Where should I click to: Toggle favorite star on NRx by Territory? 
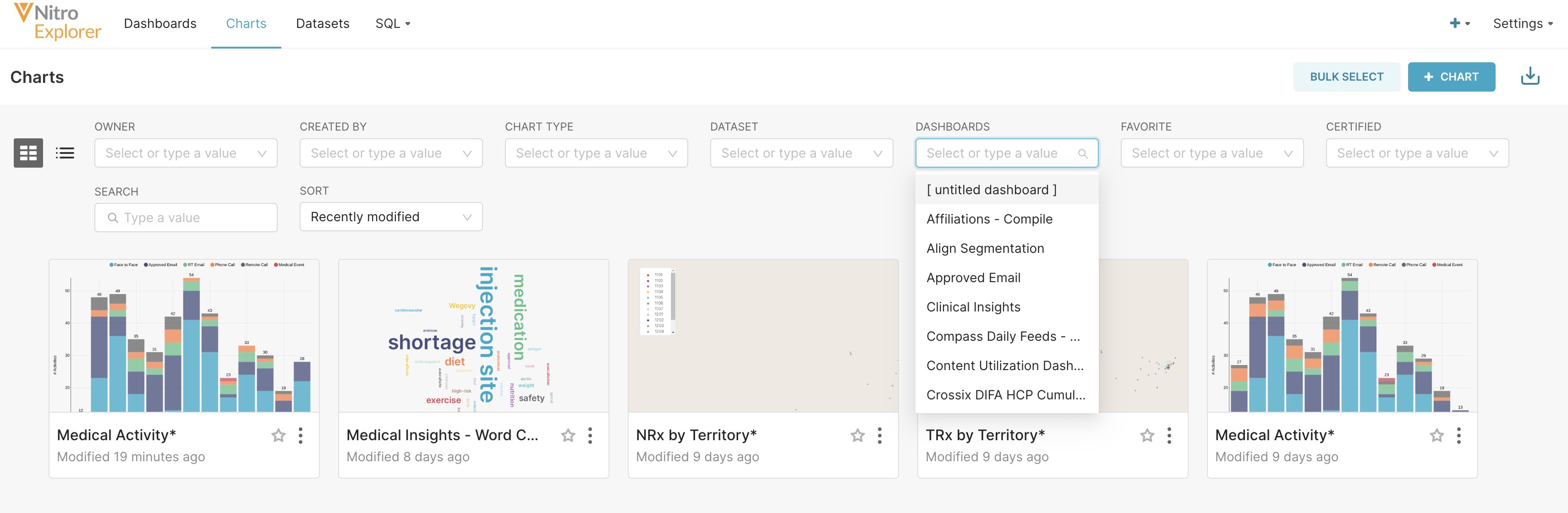point(857,435)
